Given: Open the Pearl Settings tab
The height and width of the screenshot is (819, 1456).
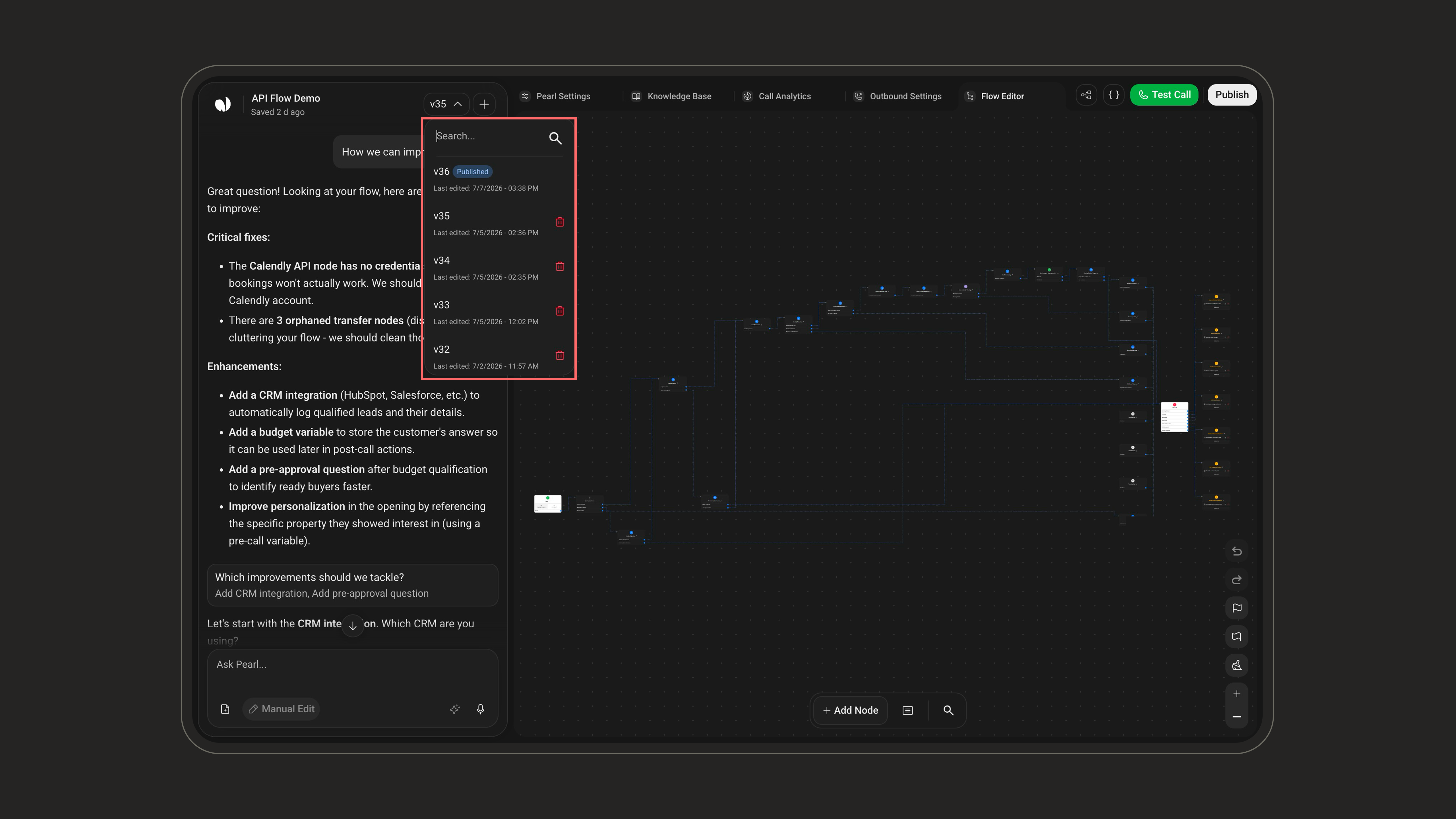Looking at the screenshot, I should click(556, 96).
